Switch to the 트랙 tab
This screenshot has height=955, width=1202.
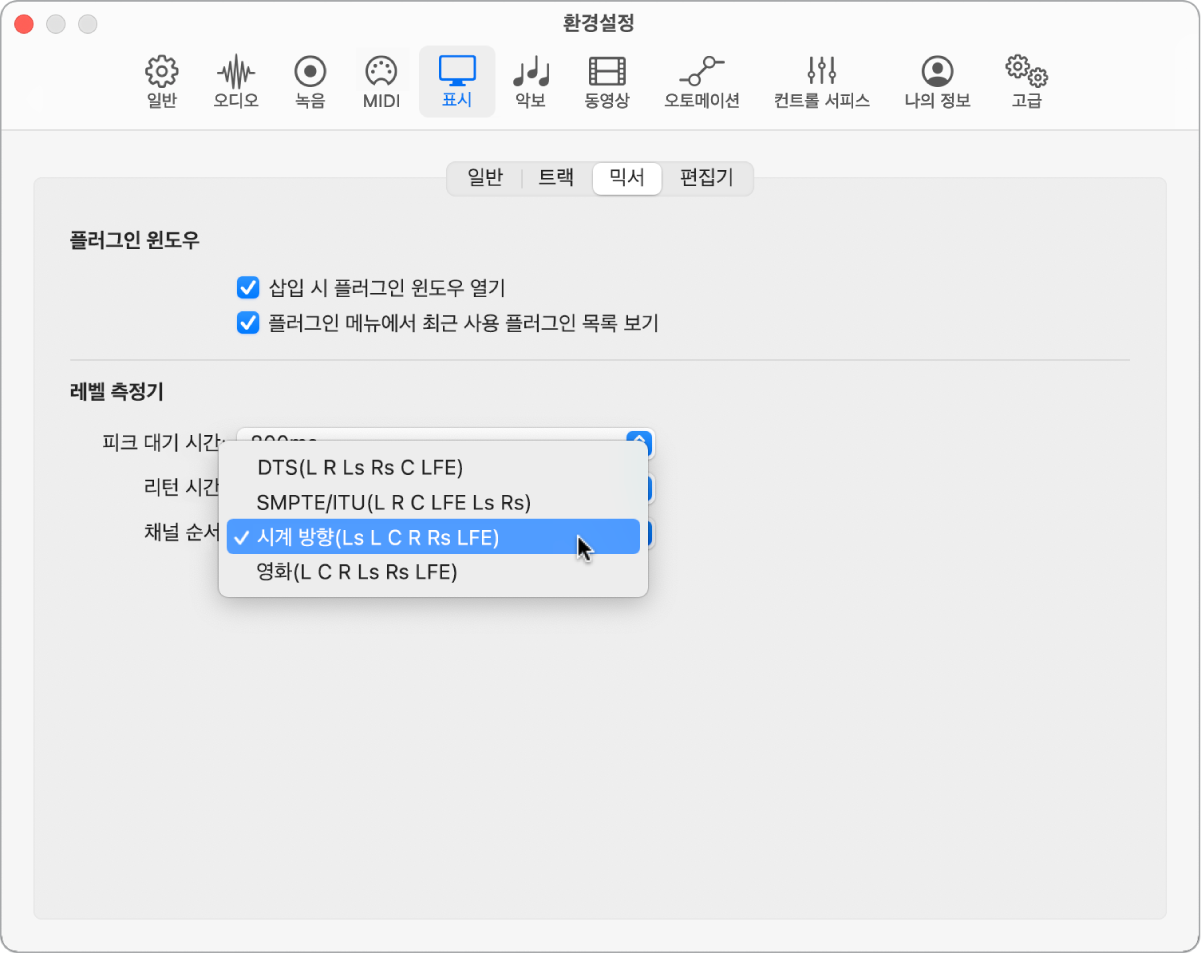click(x=556, y=178)
